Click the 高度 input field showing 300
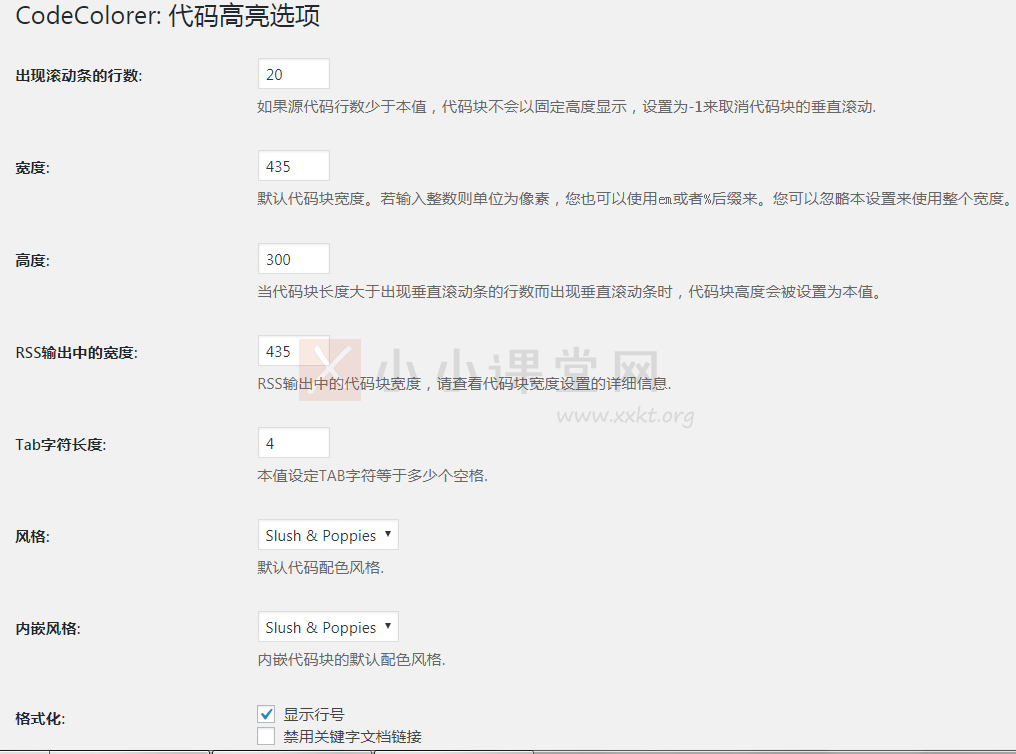Viewport: 1016px width, 754px height. tap(294, 259)
